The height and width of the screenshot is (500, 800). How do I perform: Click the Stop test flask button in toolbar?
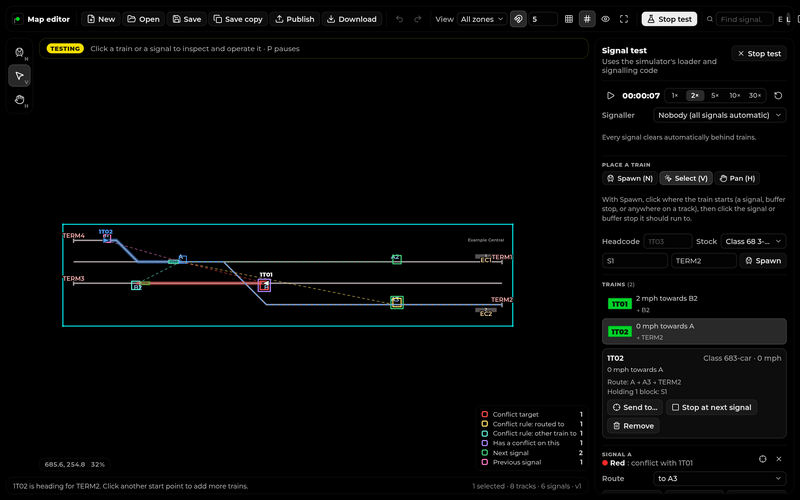[669, 19]
